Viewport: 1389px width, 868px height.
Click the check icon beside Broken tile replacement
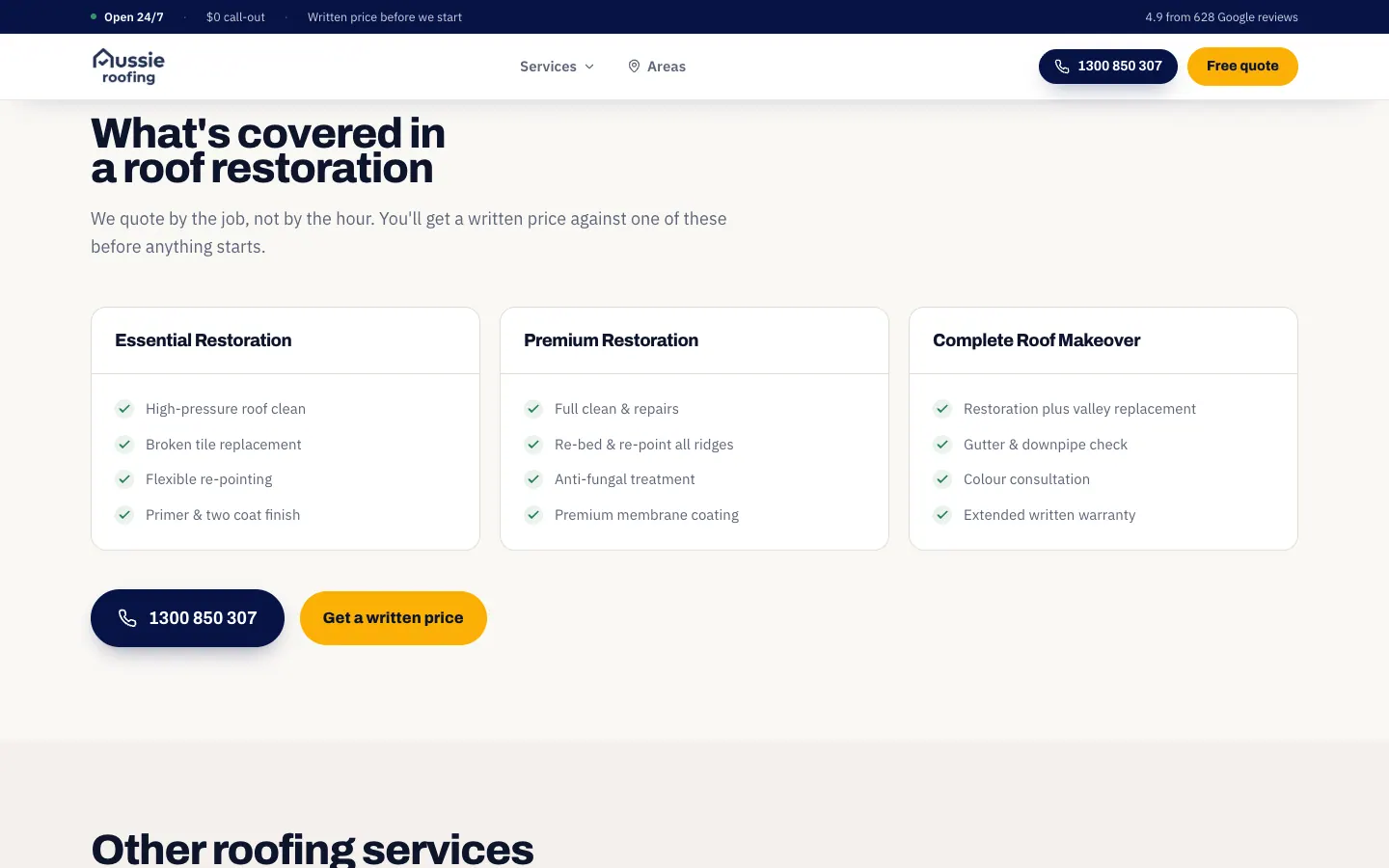[124, 445]
